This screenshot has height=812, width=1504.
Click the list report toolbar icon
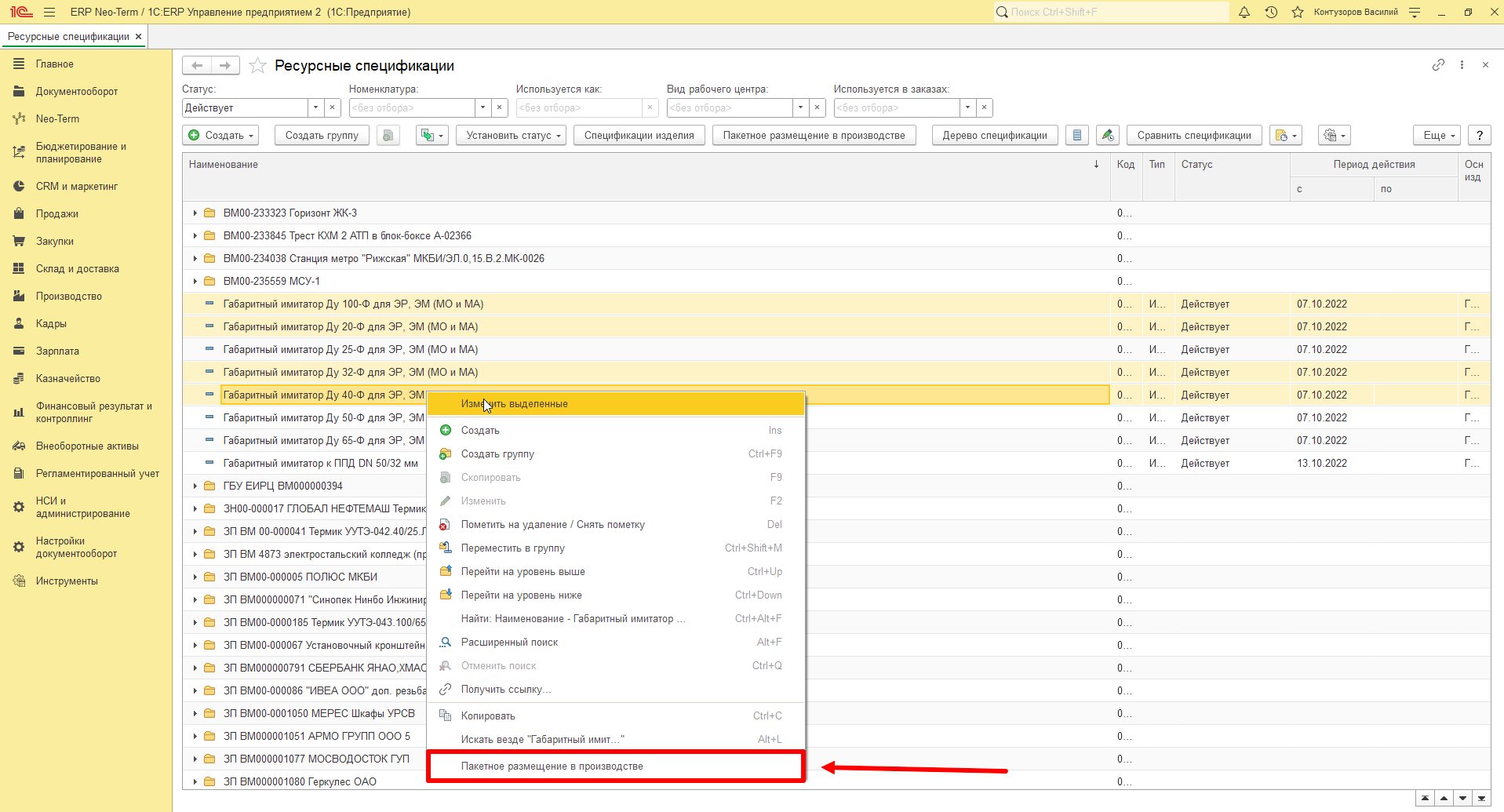click(1077, 136)
